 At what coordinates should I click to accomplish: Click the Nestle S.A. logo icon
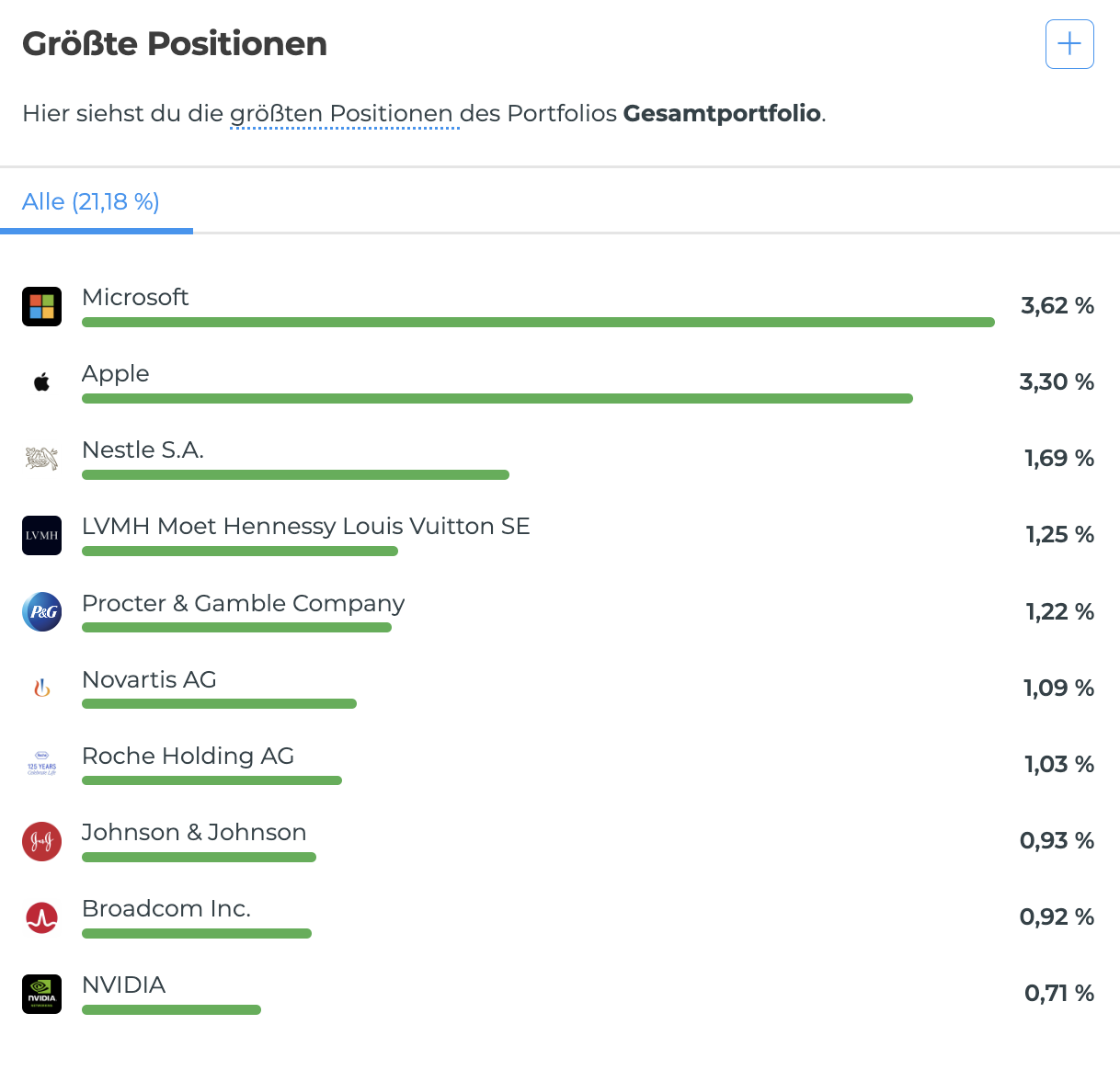[x=41, y=459]
